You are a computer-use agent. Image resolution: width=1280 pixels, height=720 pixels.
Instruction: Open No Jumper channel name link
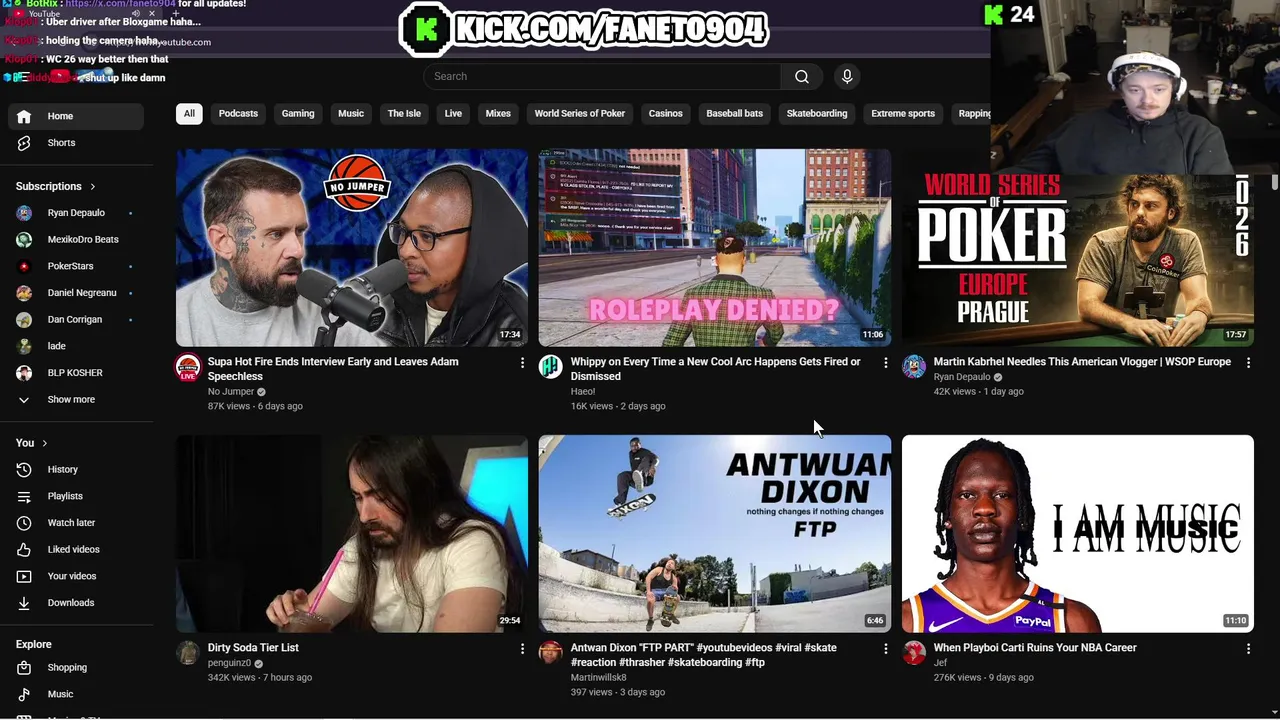click(231, 392)
